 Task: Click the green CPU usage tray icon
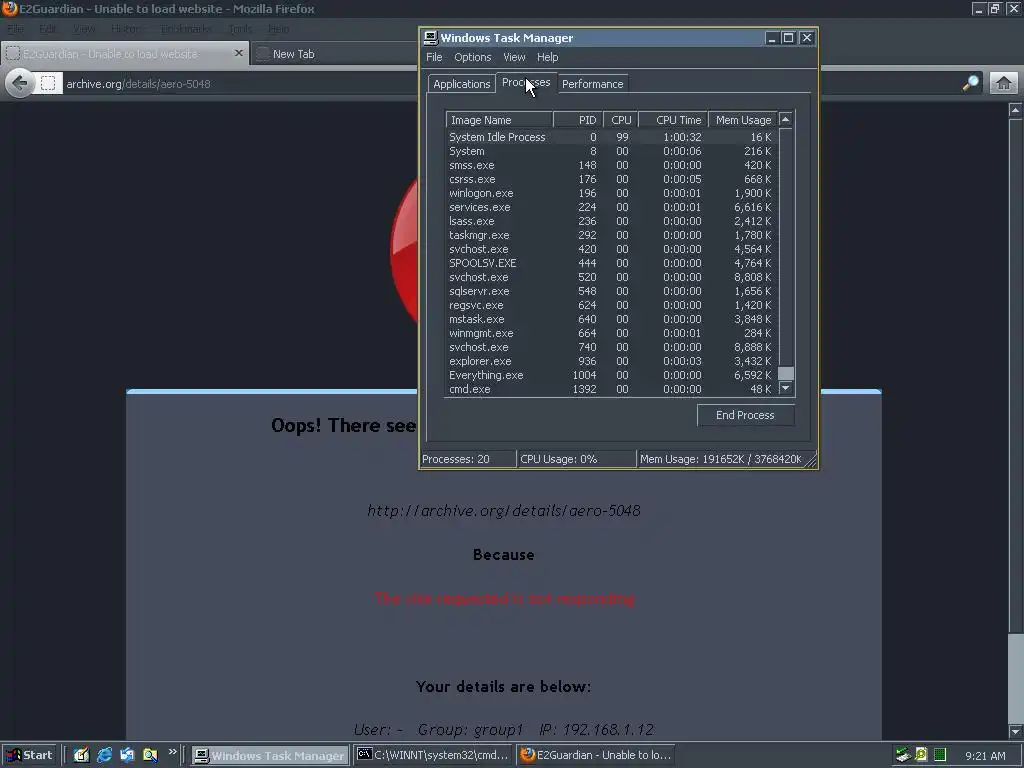pyautogui.click(x=940, y=755)
